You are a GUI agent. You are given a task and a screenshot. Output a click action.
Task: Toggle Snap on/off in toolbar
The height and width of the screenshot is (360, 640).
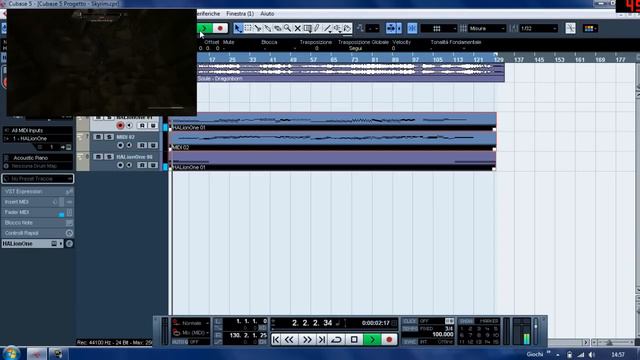point(412,28)
